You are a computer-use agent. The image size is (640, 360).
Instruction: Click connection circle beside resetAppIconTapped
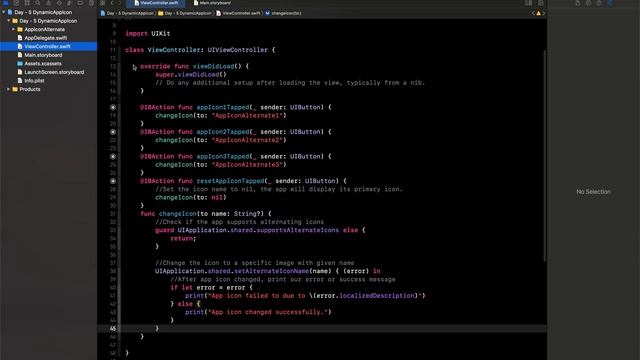113,181
